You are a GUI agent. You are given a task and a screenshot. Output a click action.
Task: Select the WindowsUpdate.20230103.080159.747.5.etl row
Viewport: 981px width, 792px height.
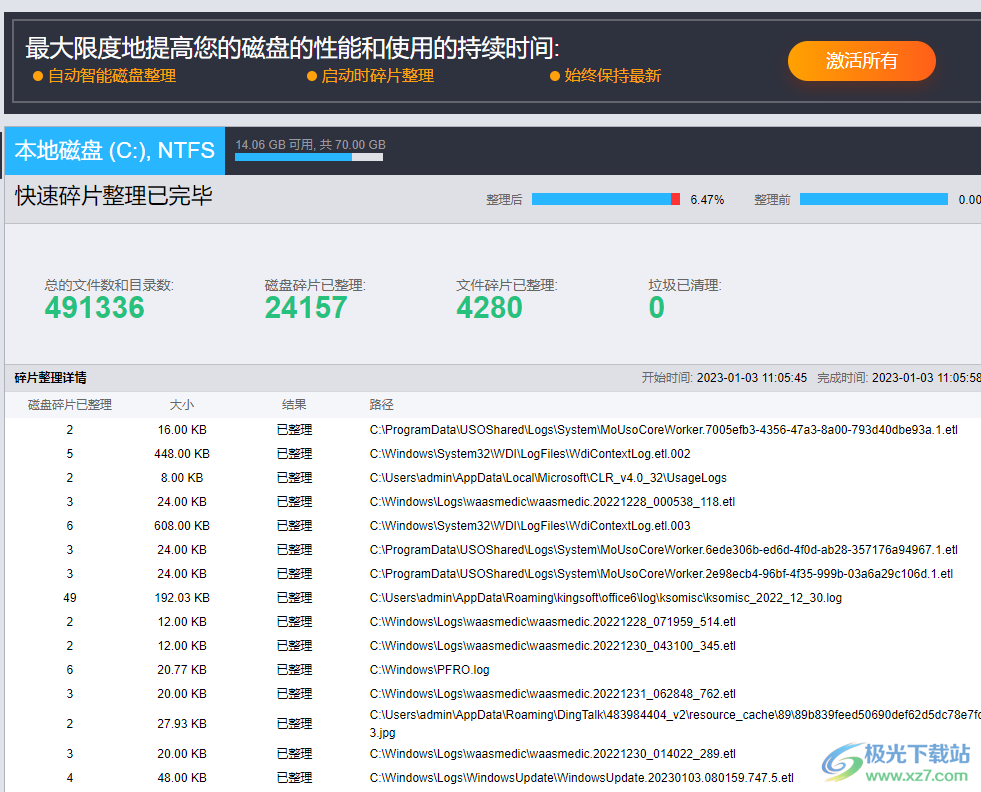(x=493, y=778)
